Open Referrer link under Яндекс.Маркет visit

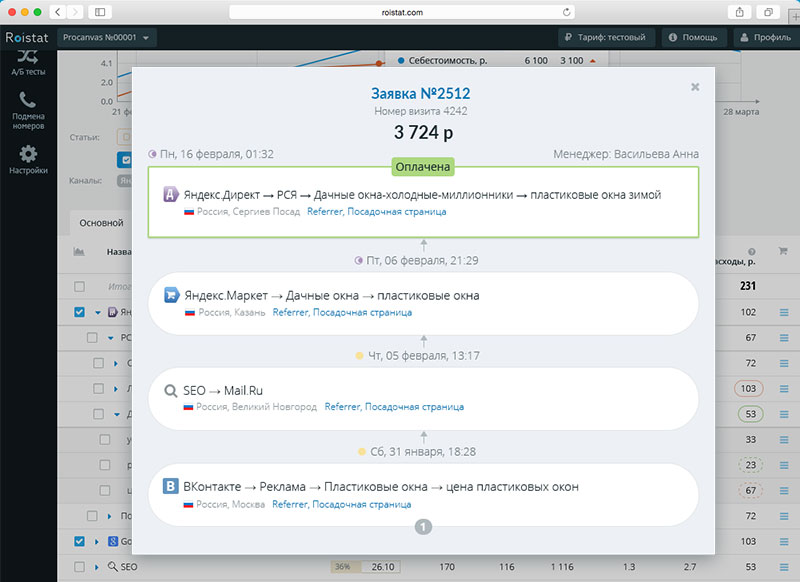(x=289, y=312)
